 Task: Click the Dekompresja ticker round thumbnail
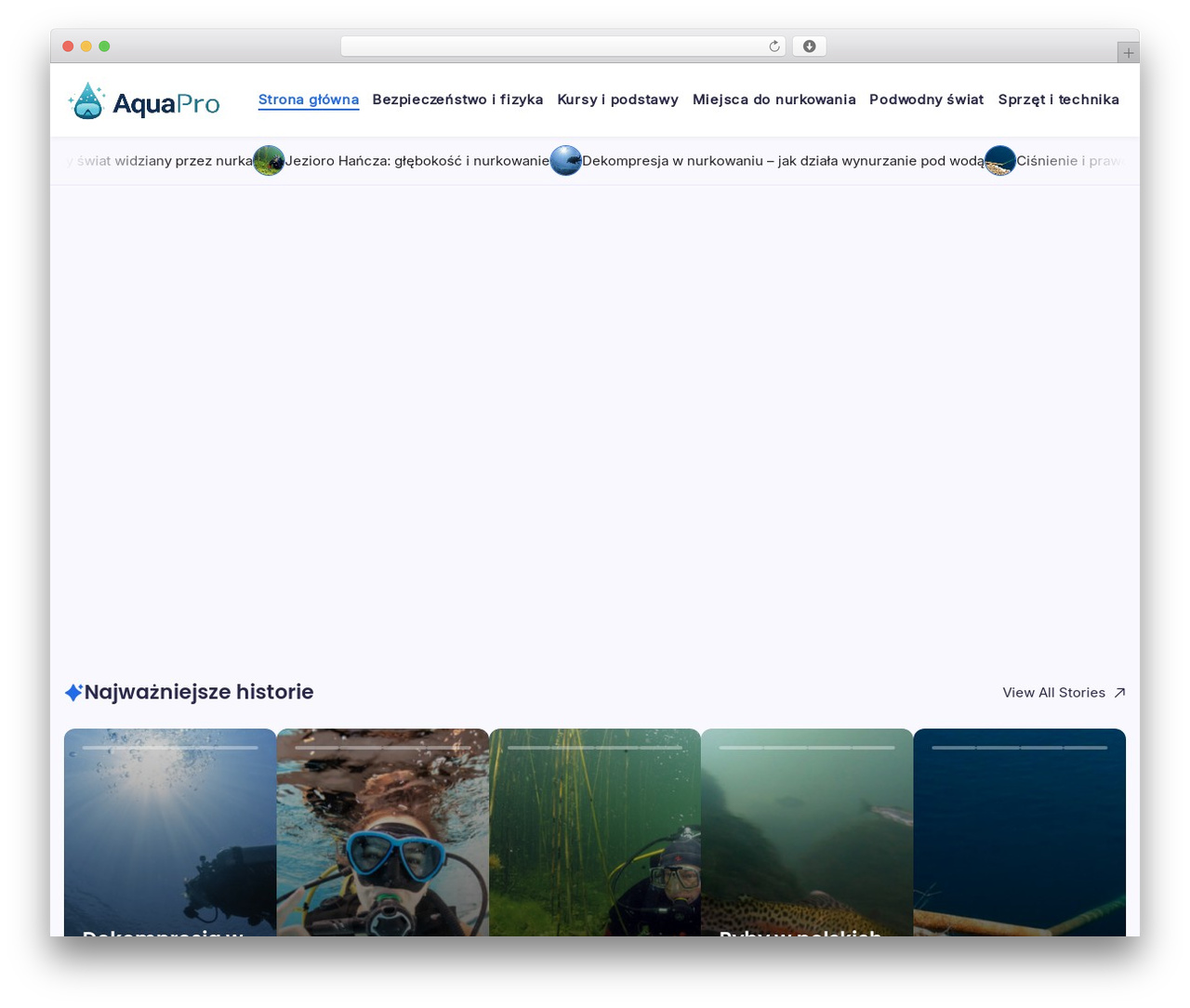click(565, 161)
